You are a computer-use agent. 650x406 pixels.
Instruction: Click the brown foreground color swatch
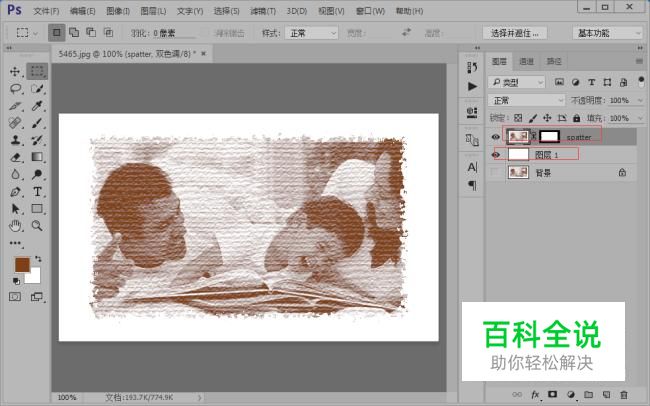pyautogui.click(x=22, y=264)
